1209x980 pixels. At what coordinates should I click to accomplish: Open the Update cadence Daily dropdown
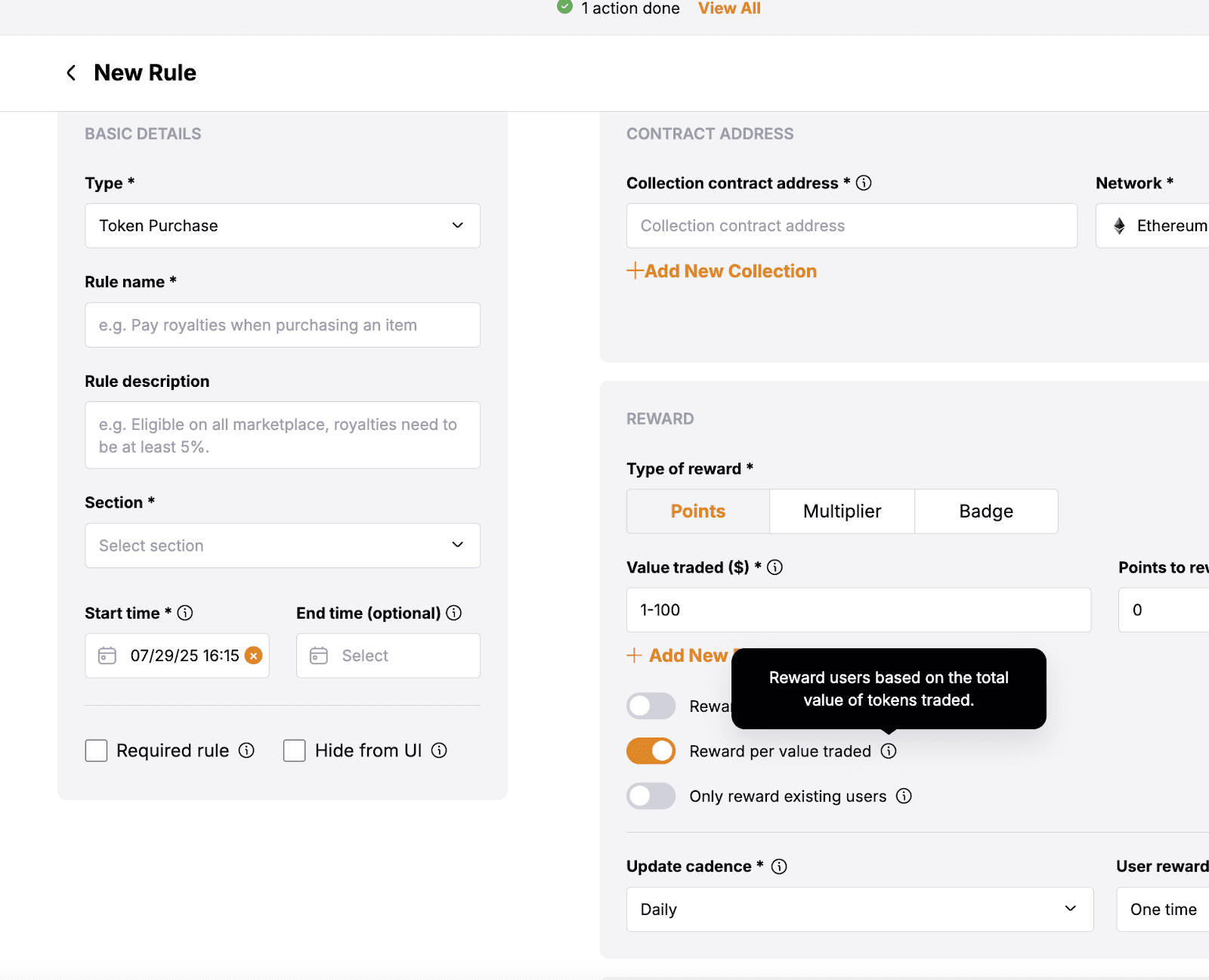click(x=860, y=909)
